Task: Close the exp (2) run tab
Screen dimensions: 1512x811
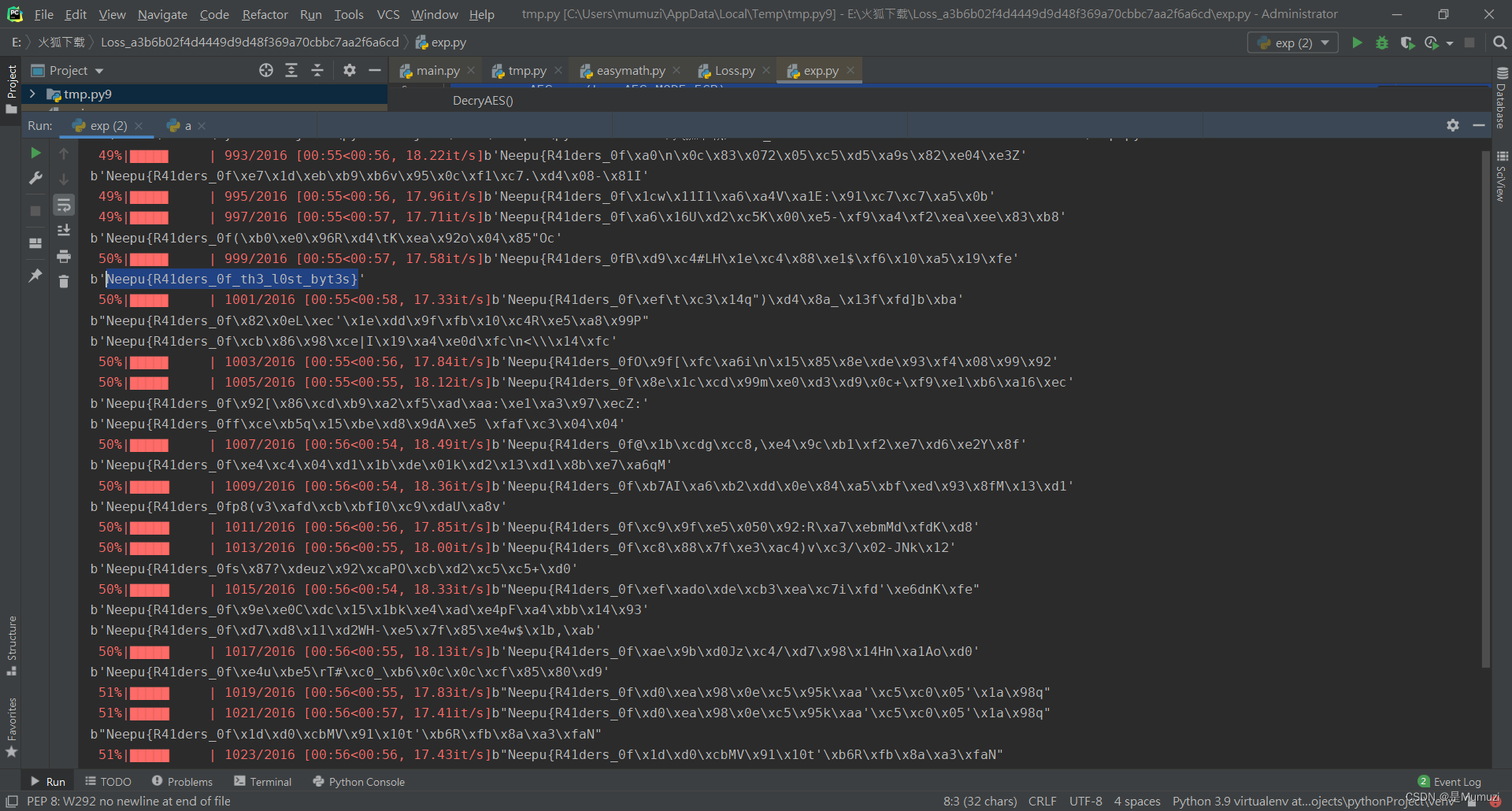Action: click(x=139, y=126)
